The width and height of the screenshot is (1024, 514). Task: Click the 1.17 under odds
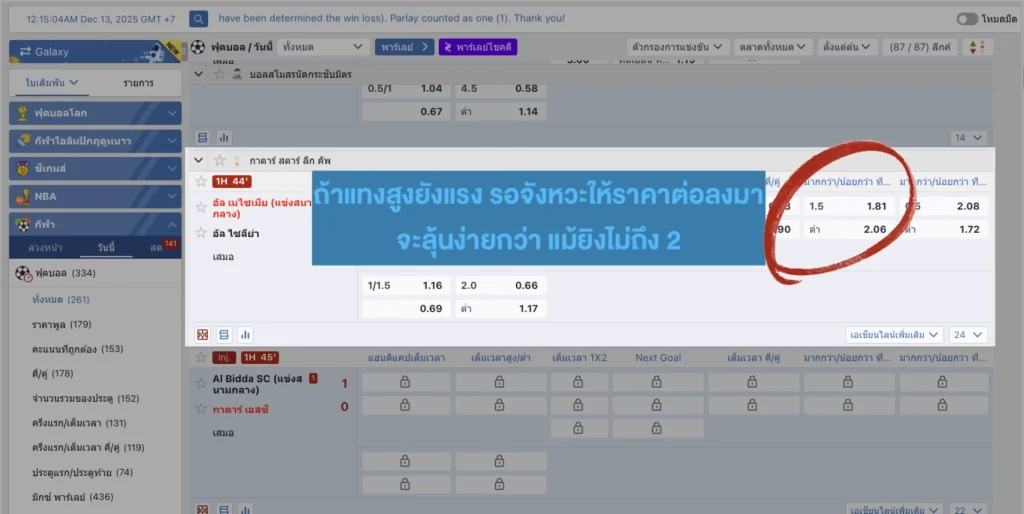[528, 308]
